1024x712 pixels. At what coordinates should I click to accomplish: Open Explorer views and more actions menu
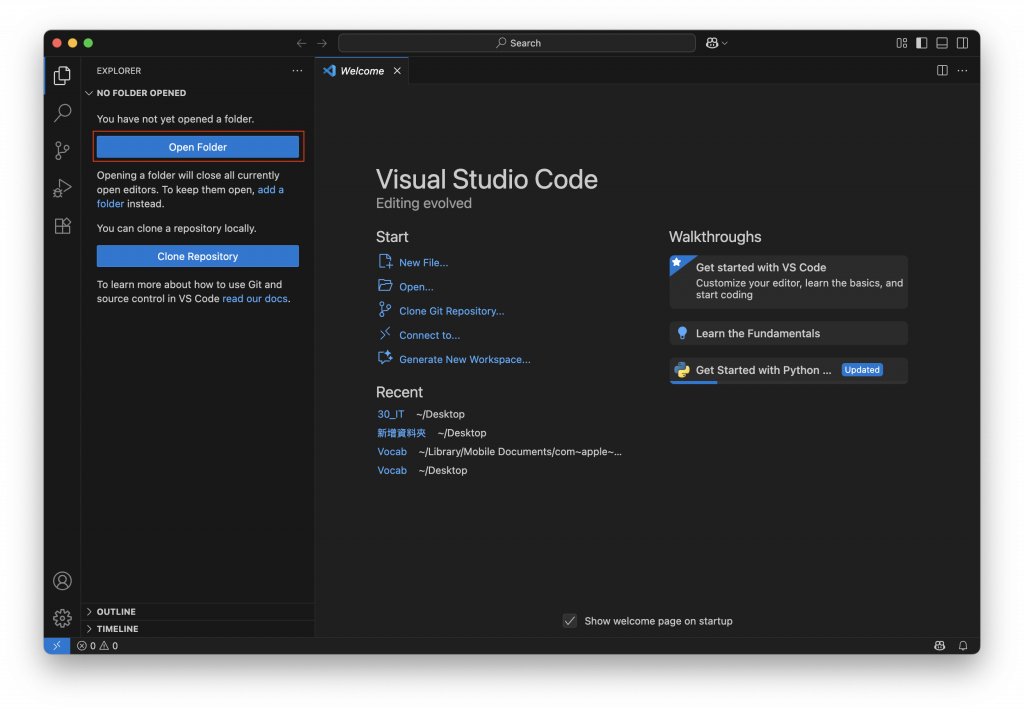pos(297,71)
